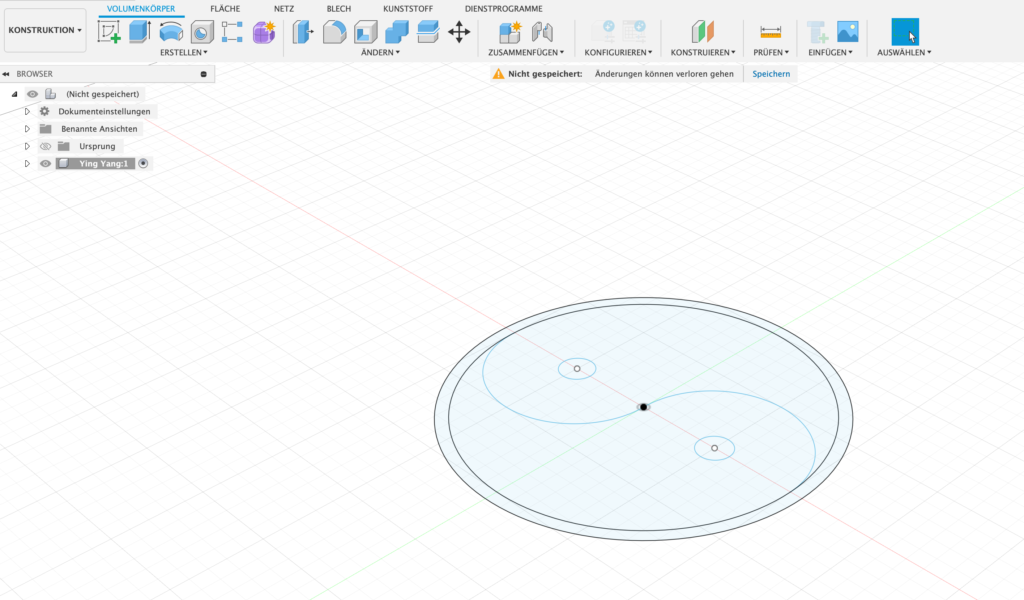Viewport: 1024px width, 600px height.
Task: Click the Speichern link to save
Action: pos(769,74)
